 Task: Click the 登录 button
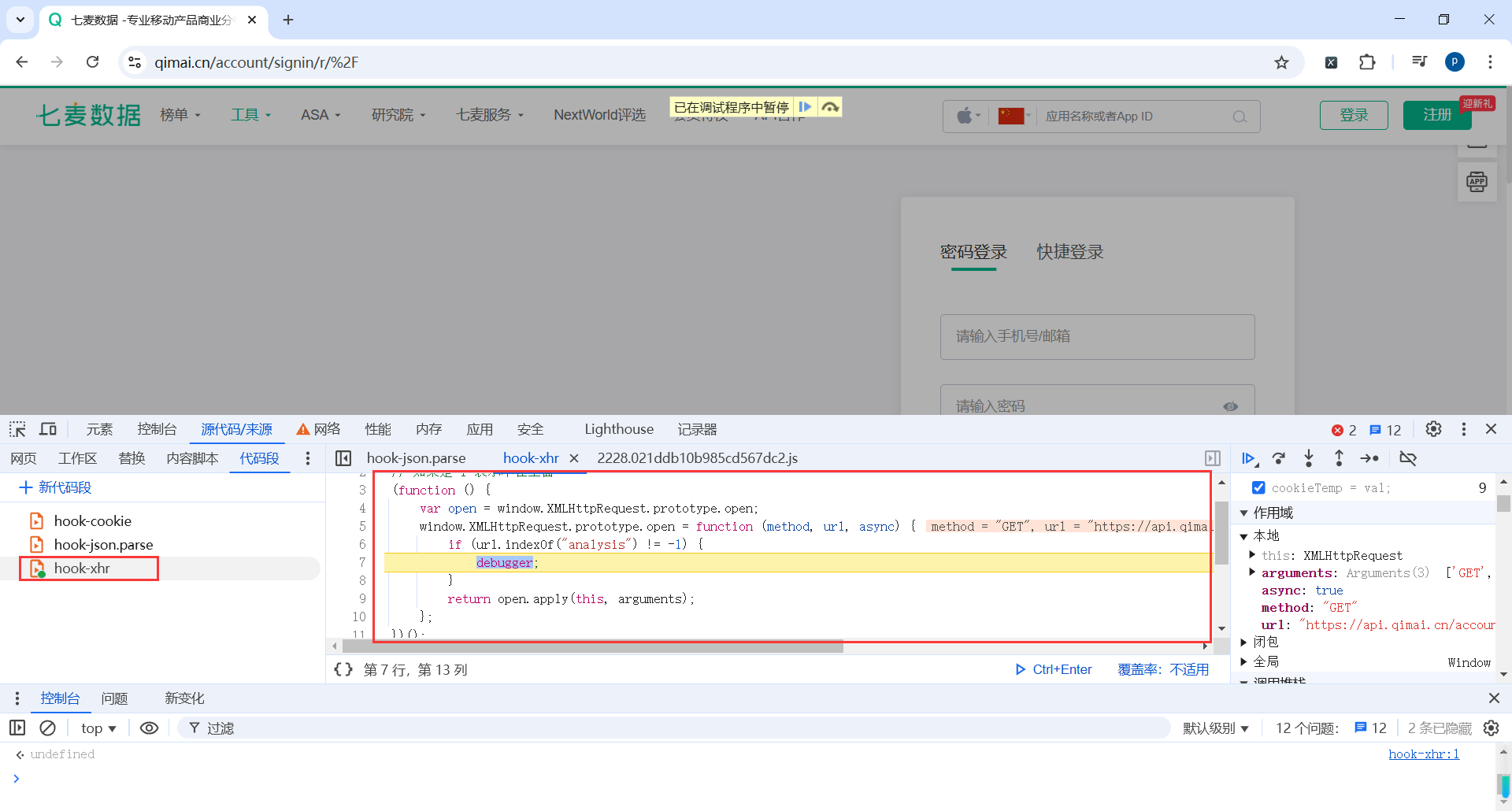coord(1354,115)
